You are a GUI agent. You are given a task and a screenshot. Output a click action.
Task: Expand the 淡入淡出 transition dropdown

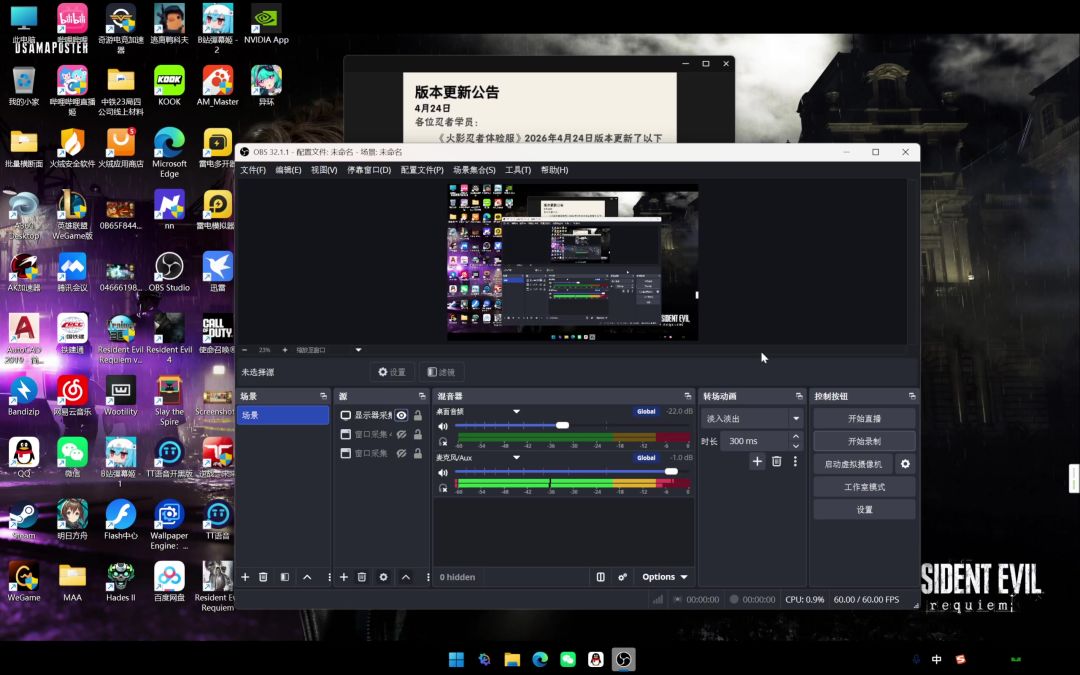(x=796, y=418)
